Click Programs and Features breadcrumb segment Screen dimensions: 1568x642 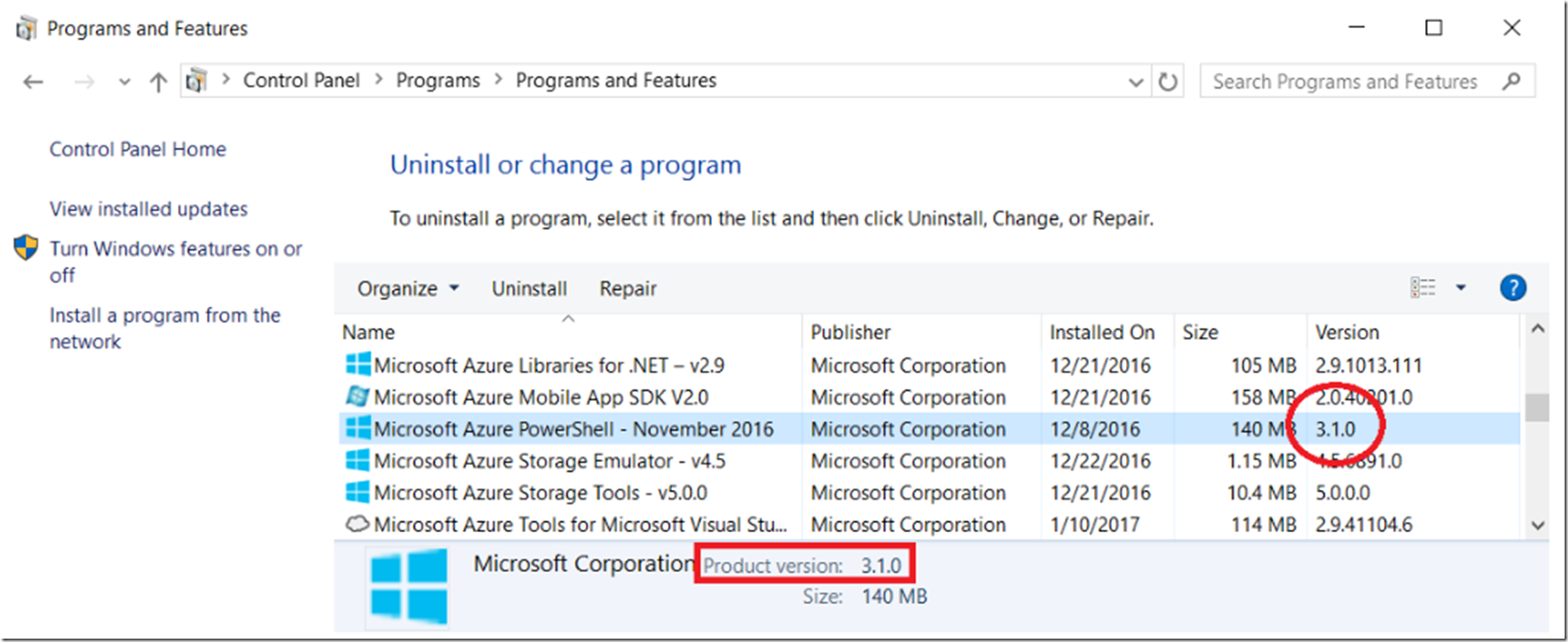tap(616, 80)
